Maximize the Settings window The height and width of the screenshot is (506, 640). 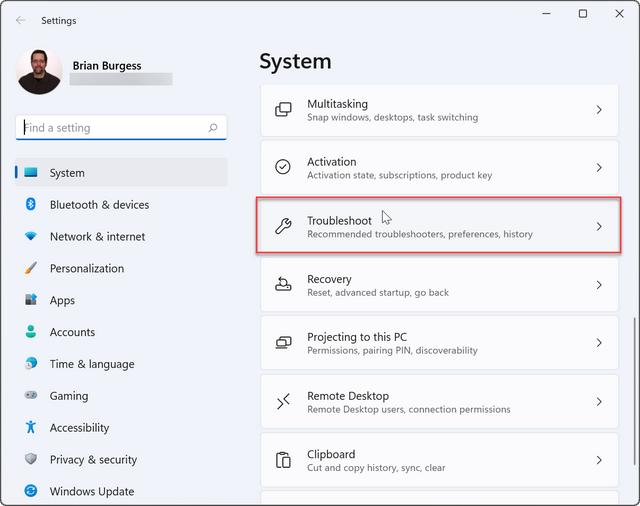pyautogui.click(x=583, y=14)
